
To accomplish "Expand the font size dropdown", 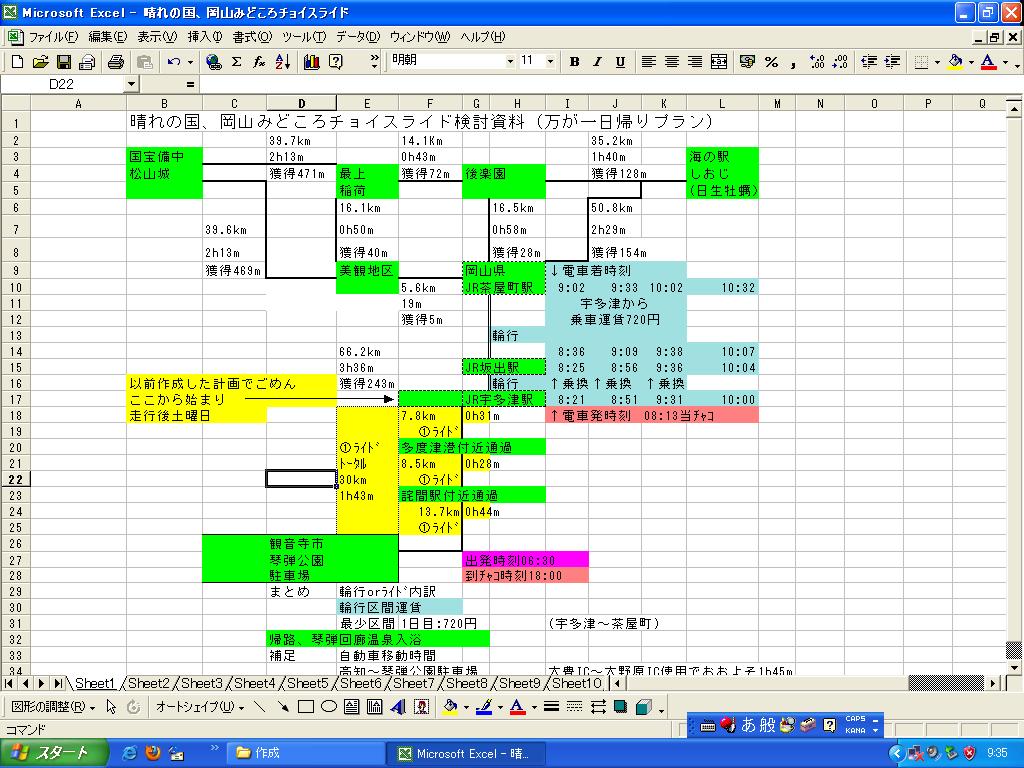I will click(550, 61).
